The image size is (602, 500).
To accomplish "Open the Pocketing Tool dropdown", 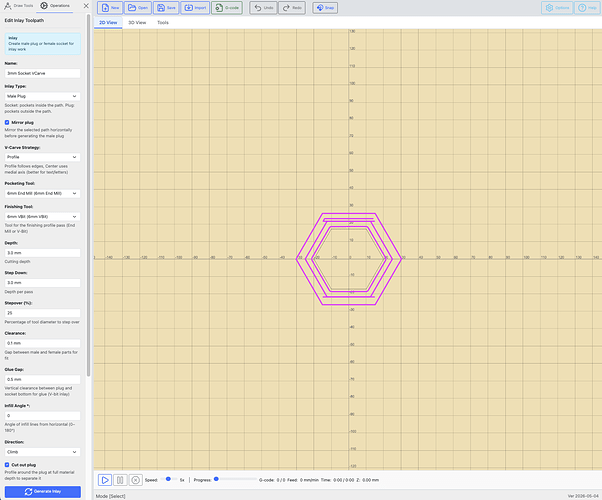I will point(43,194).
